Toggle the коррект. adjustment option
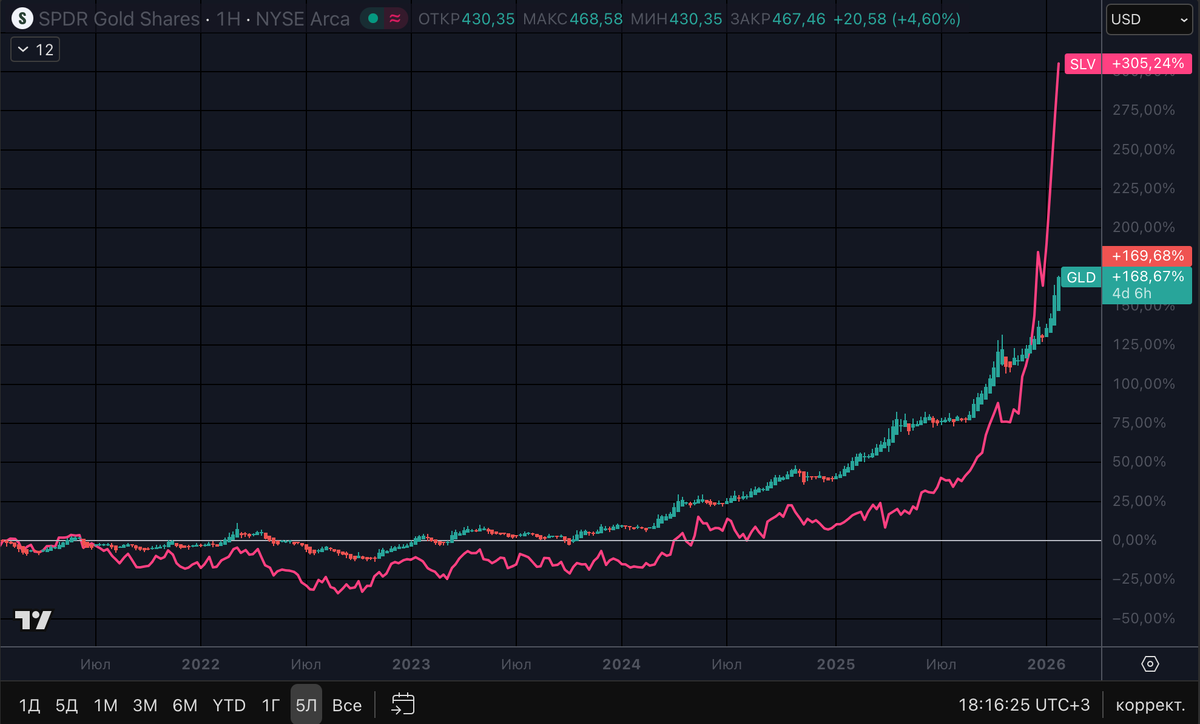 tap(1150, 705)
